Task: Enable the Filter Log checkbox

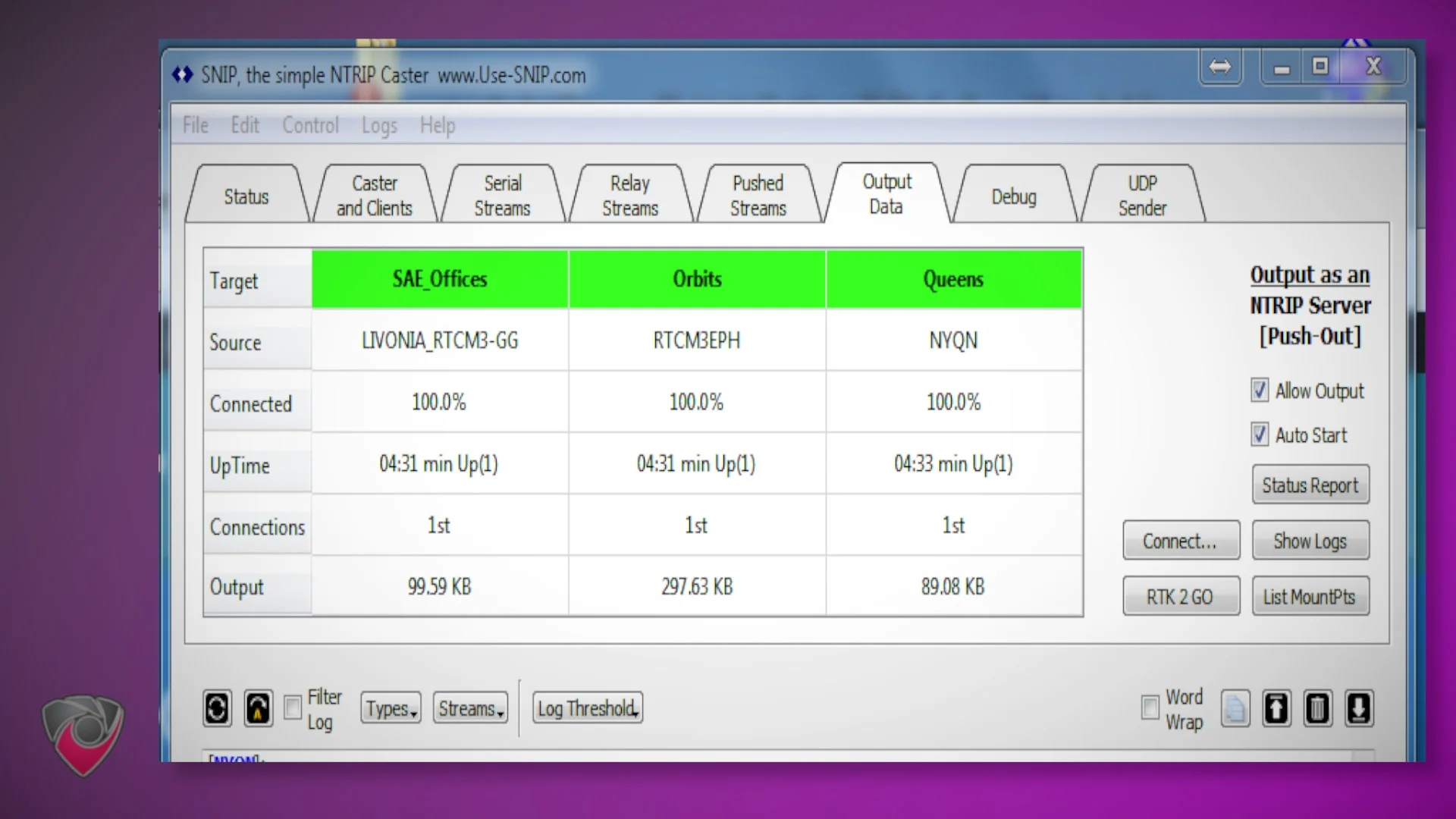Action: 293,708
